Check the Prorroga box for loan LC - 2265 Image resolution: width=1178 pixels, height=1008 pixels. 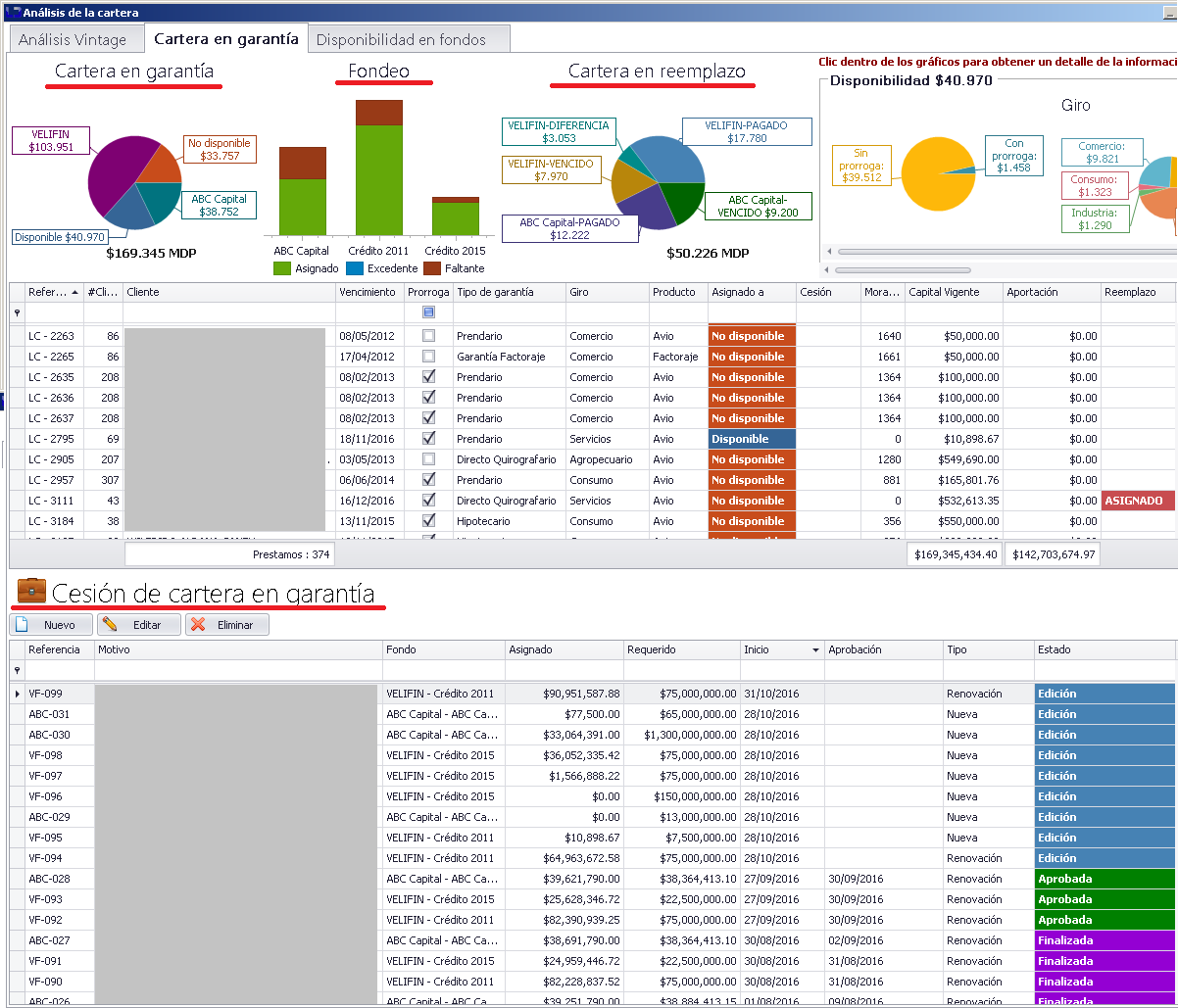coord(428,357)
